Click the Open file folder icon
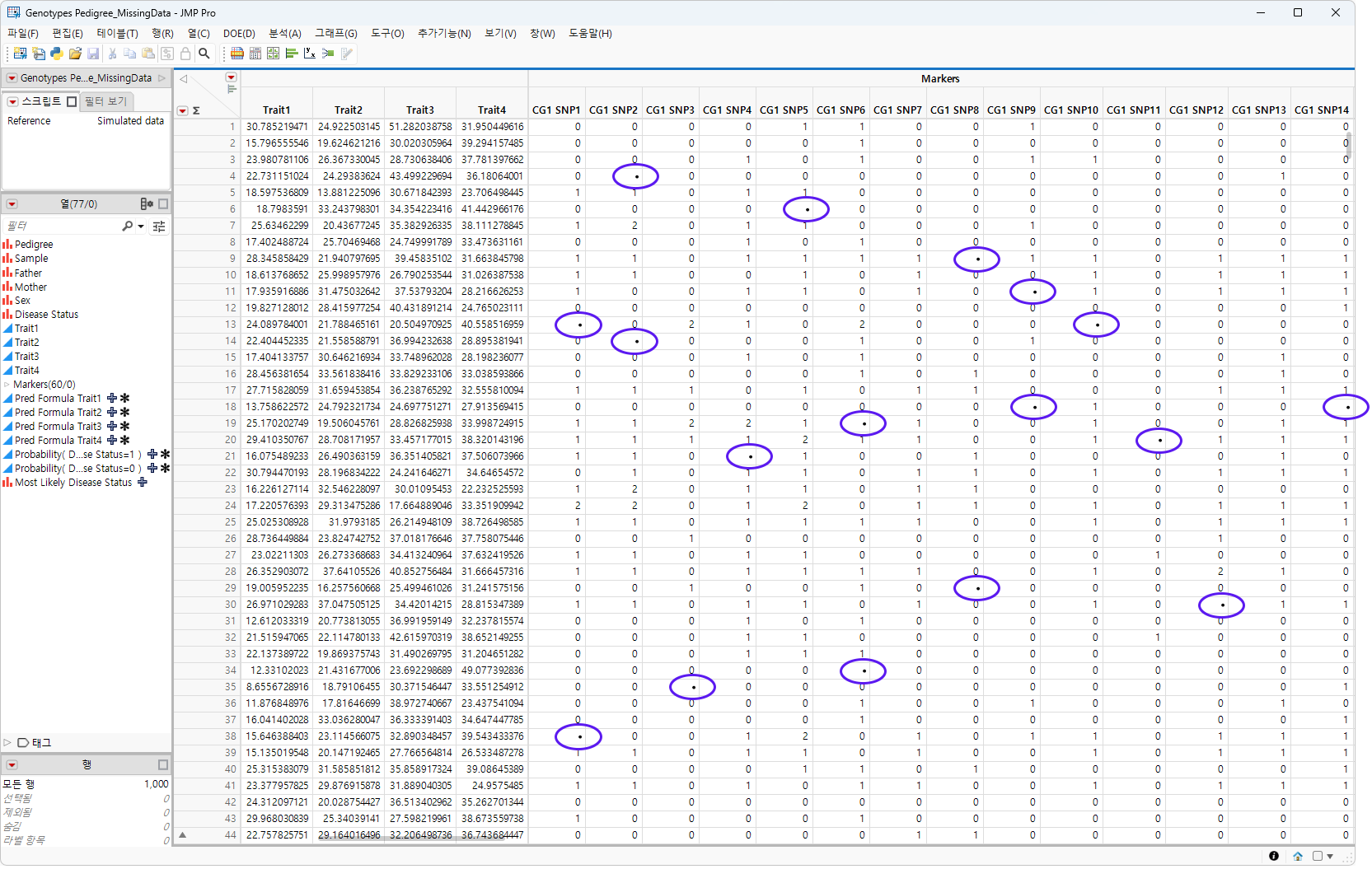 coord(75,54)
